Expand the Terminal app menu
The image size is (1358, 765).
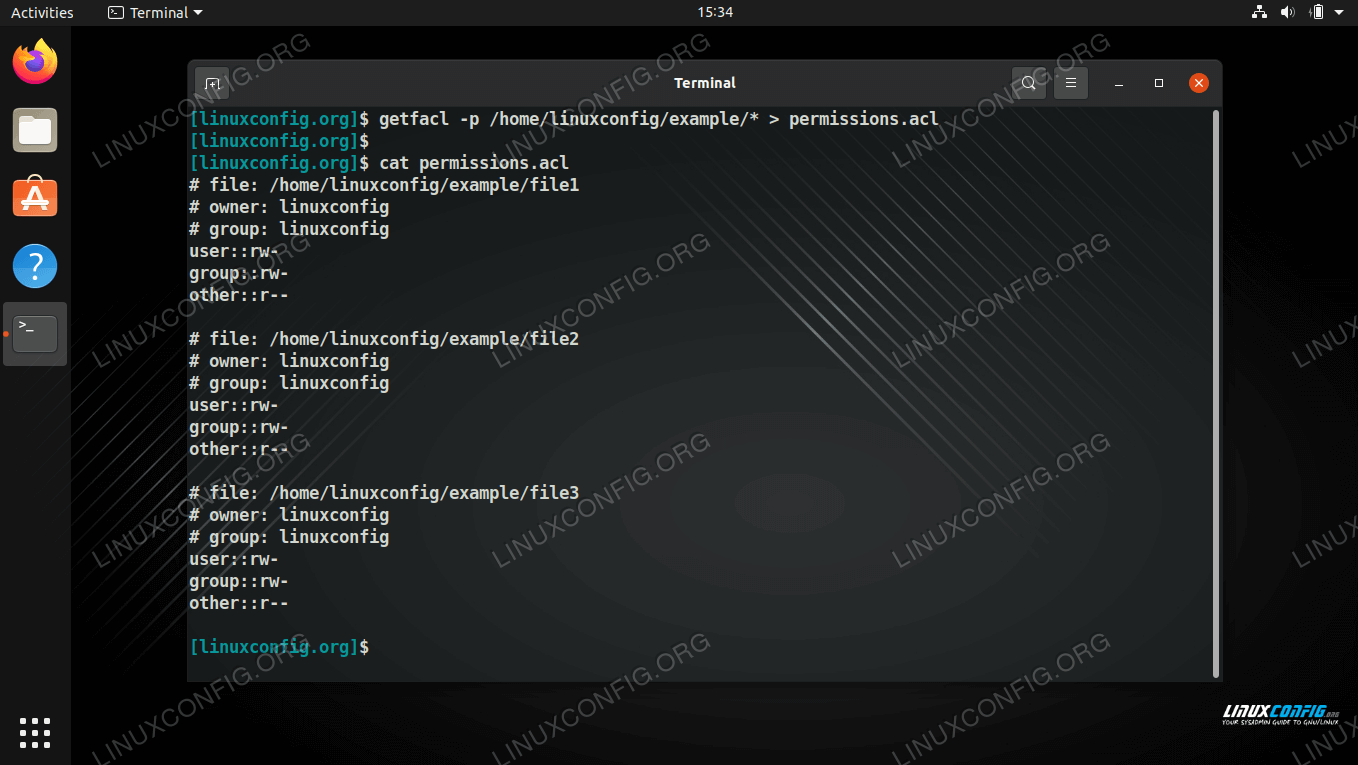[155, 13]
